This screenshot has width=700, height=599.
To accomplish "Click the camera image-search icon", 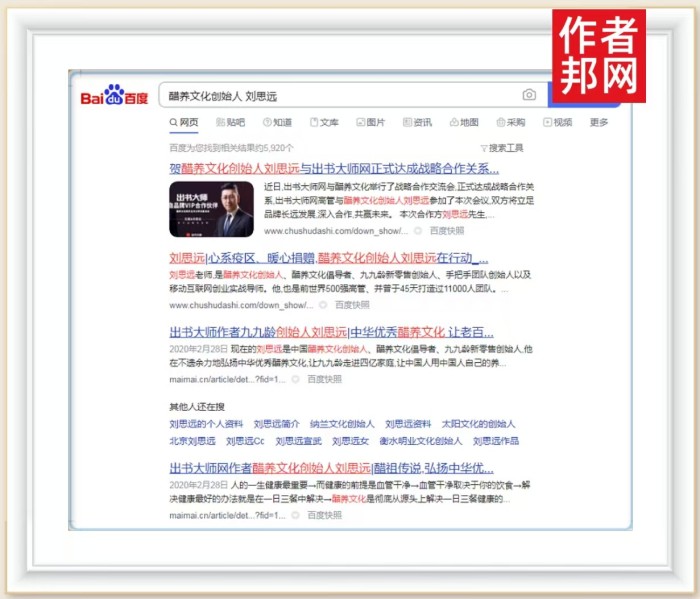I will tap(529, 95).
